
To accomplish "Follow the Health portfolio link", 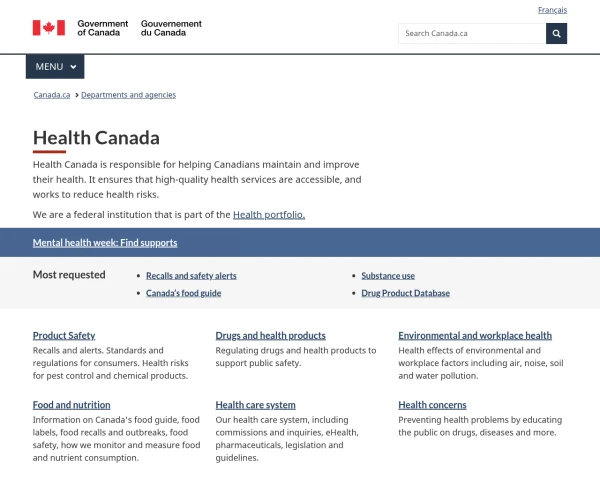I will click(x=269, y=215).
